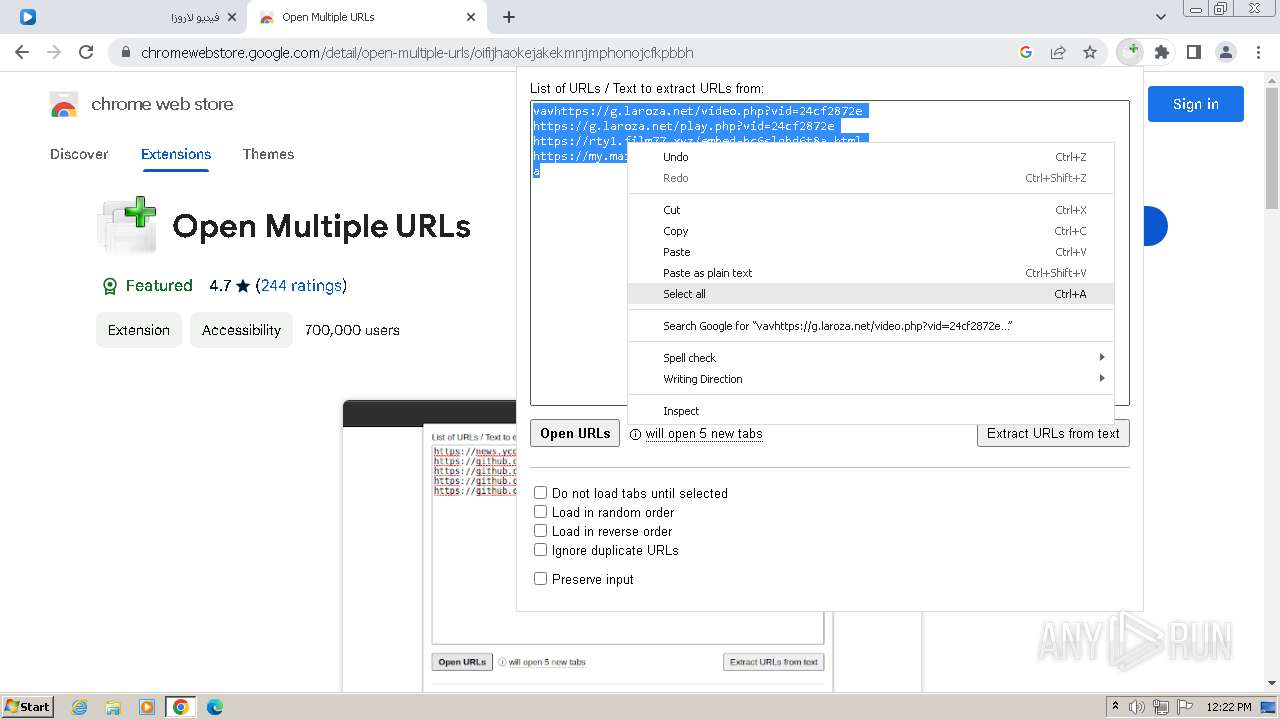1280x720 pixels.
Task: Open Internet Explorer from the taskbar
Action: coord(80,707)
